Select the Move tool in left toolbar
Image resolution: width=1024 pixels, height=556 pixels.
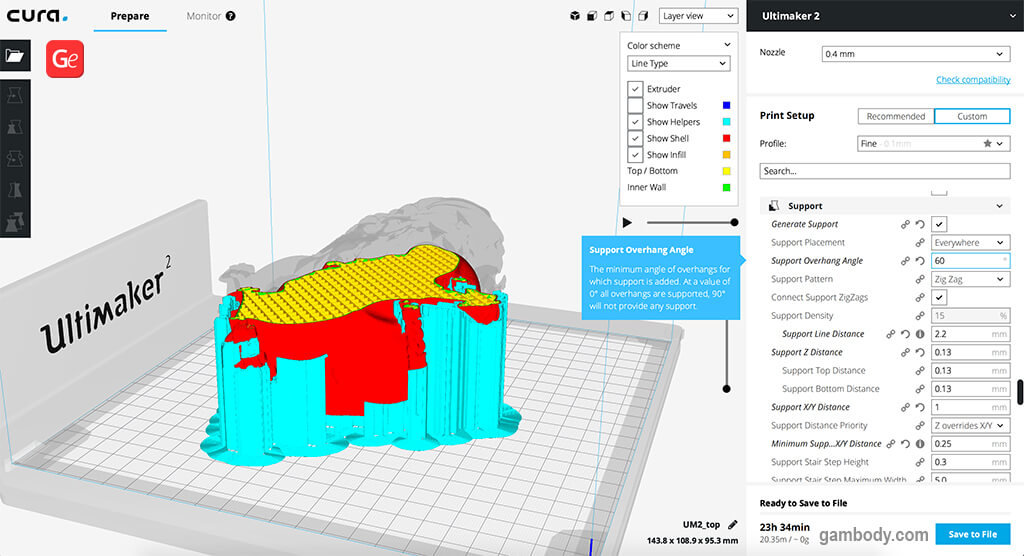(15, 94)
